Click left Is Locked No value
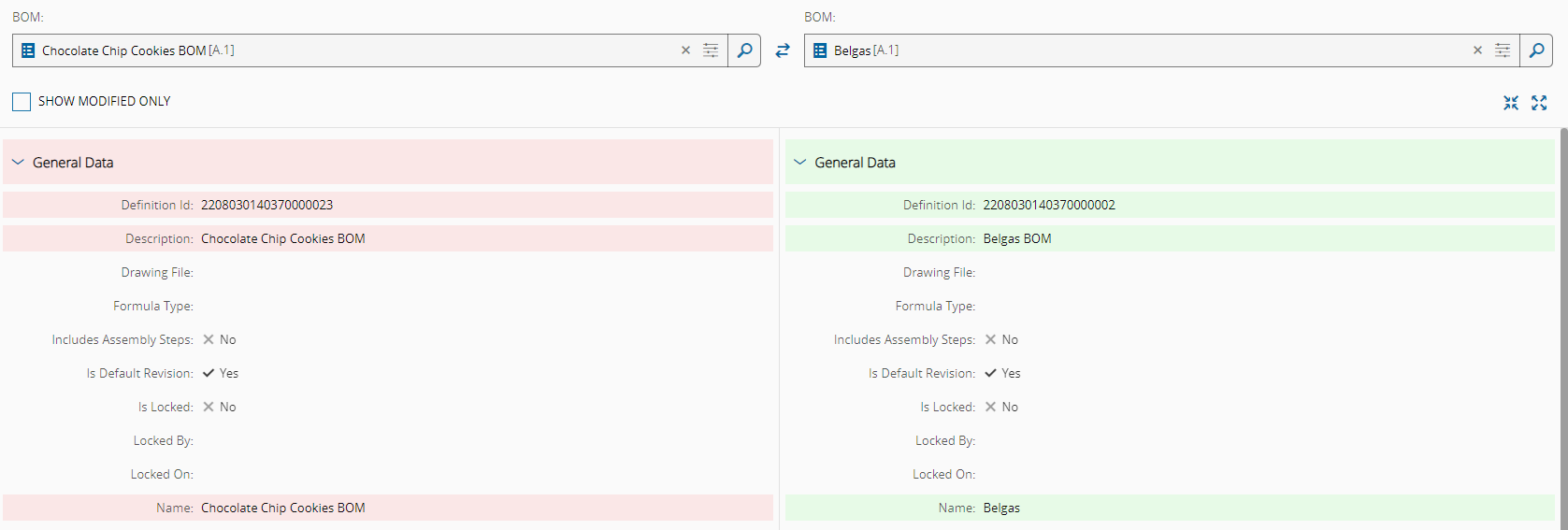Viewport: 1568px width, 530px height. [220, 407]
